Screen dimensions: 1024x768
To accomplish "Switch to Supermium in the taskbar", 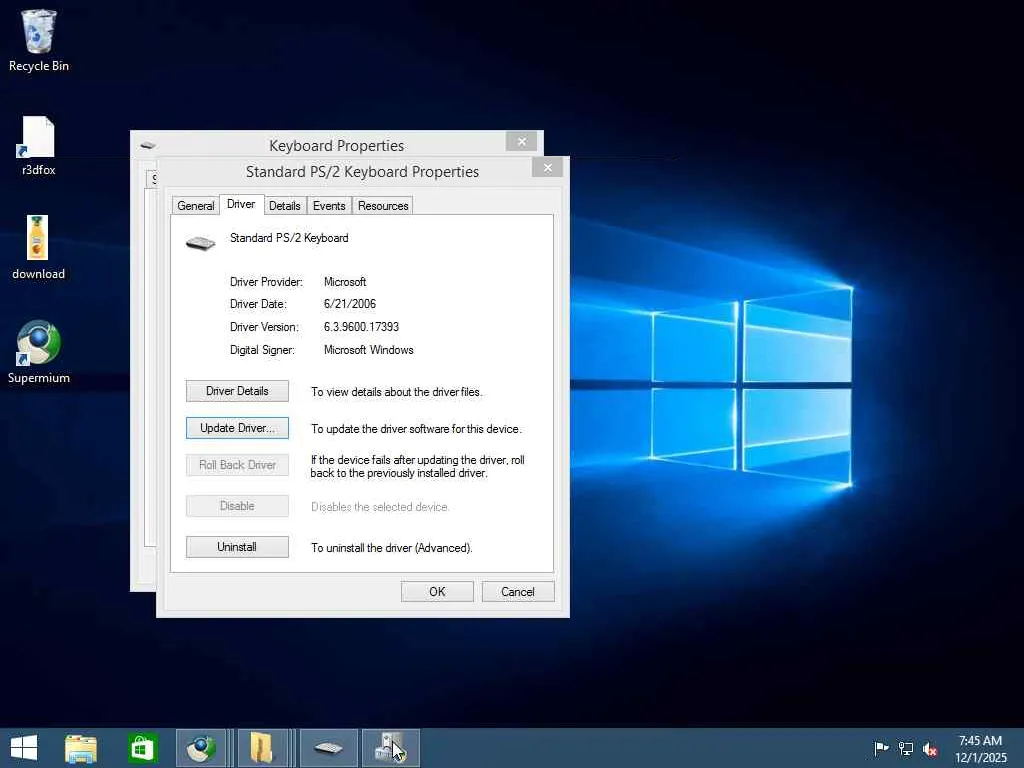I will [201, 748].
